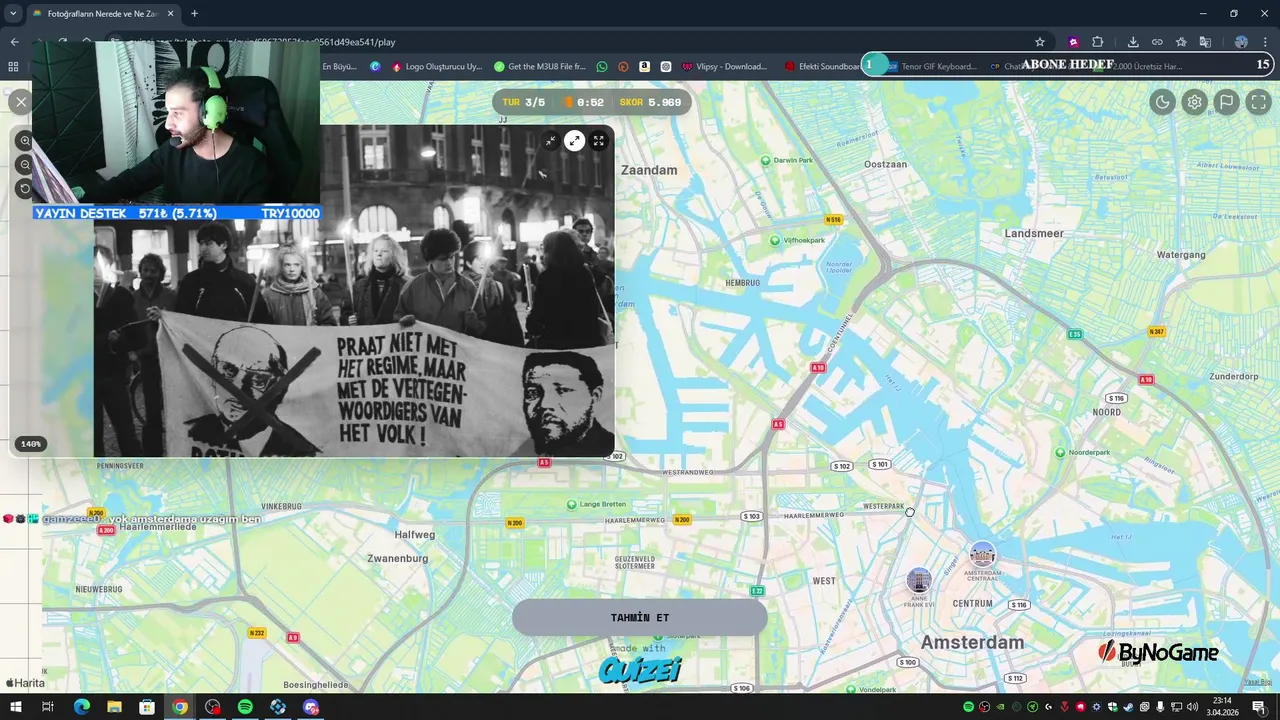The image size is (1280, 720).
Task: Submit guess with TAHMİN ET button
Action: pyautogui.click(x=640, y=617)
